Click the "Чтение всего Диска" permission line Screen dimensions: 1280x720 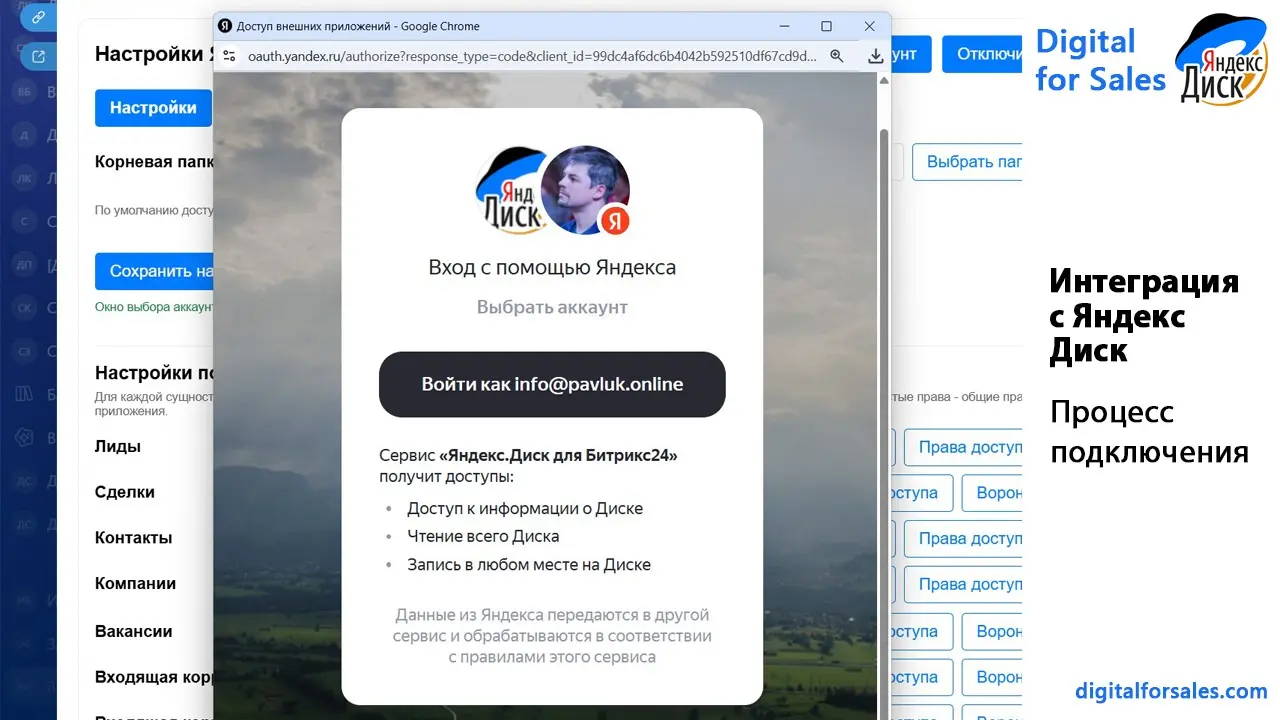coord(483,536)
